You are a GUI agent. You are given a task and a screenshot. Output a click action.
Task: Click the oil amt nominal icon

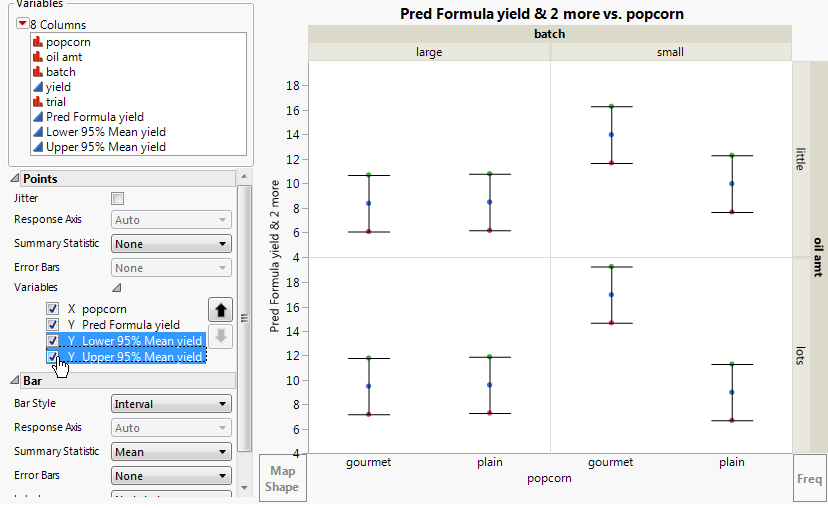38,57
